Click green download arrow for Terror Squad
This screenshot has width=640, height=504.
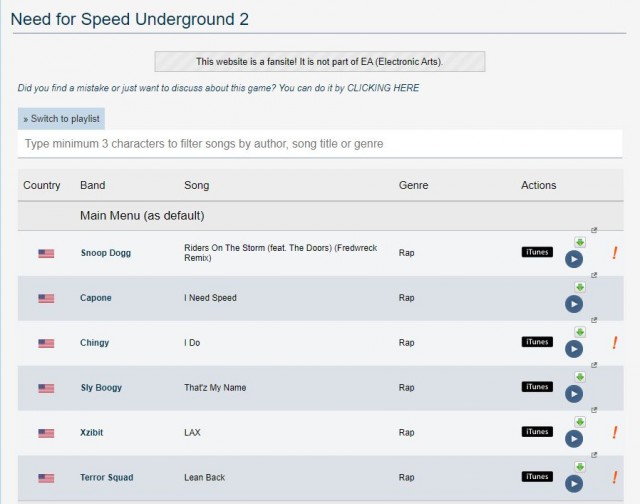(x=580, y=466)
